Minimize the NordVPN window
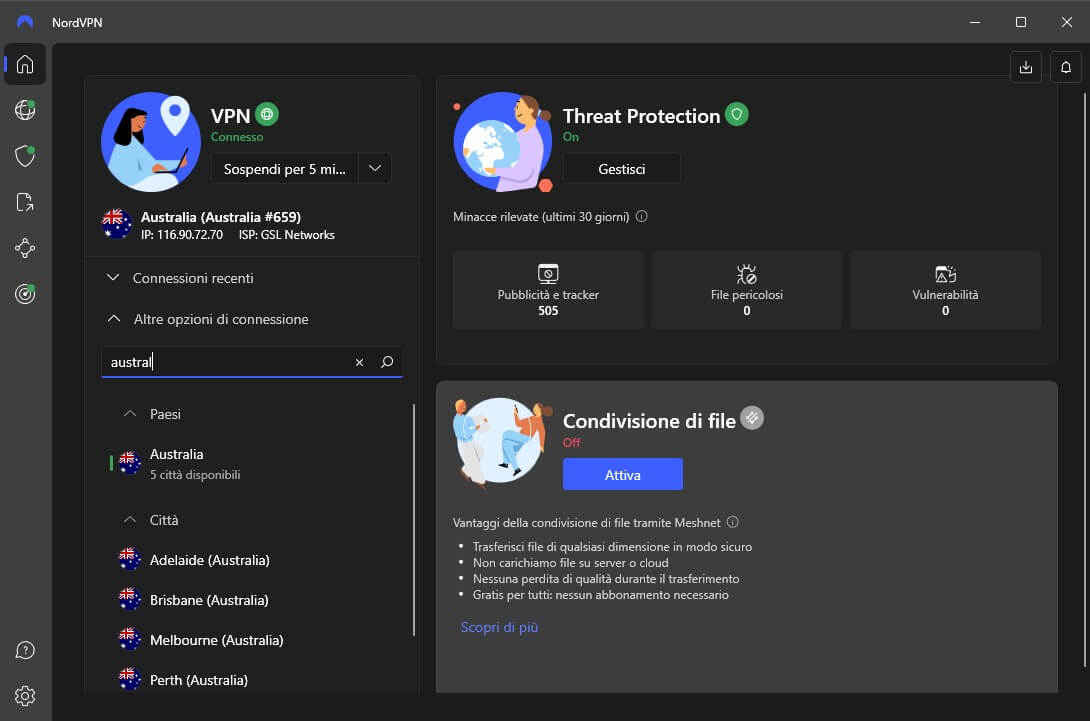1090x721 pixels. coord(975,22)
